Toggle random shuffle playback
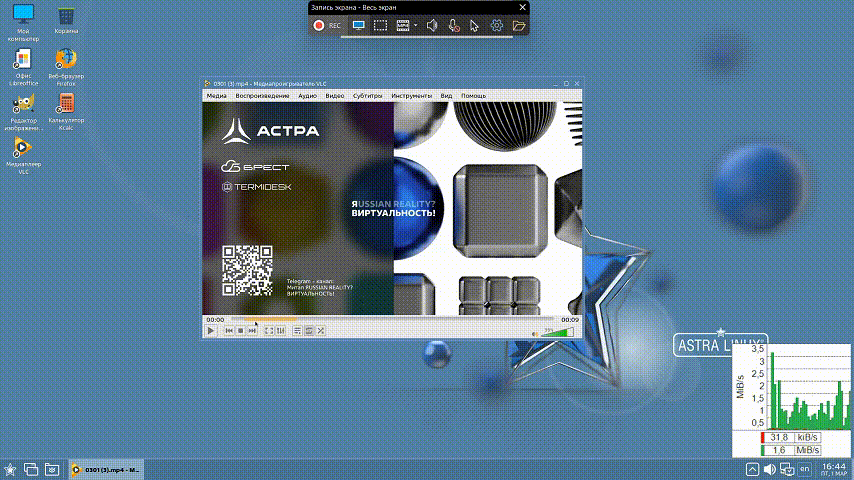Viewport: 854px width, 480px height. (x=321, y=330)
